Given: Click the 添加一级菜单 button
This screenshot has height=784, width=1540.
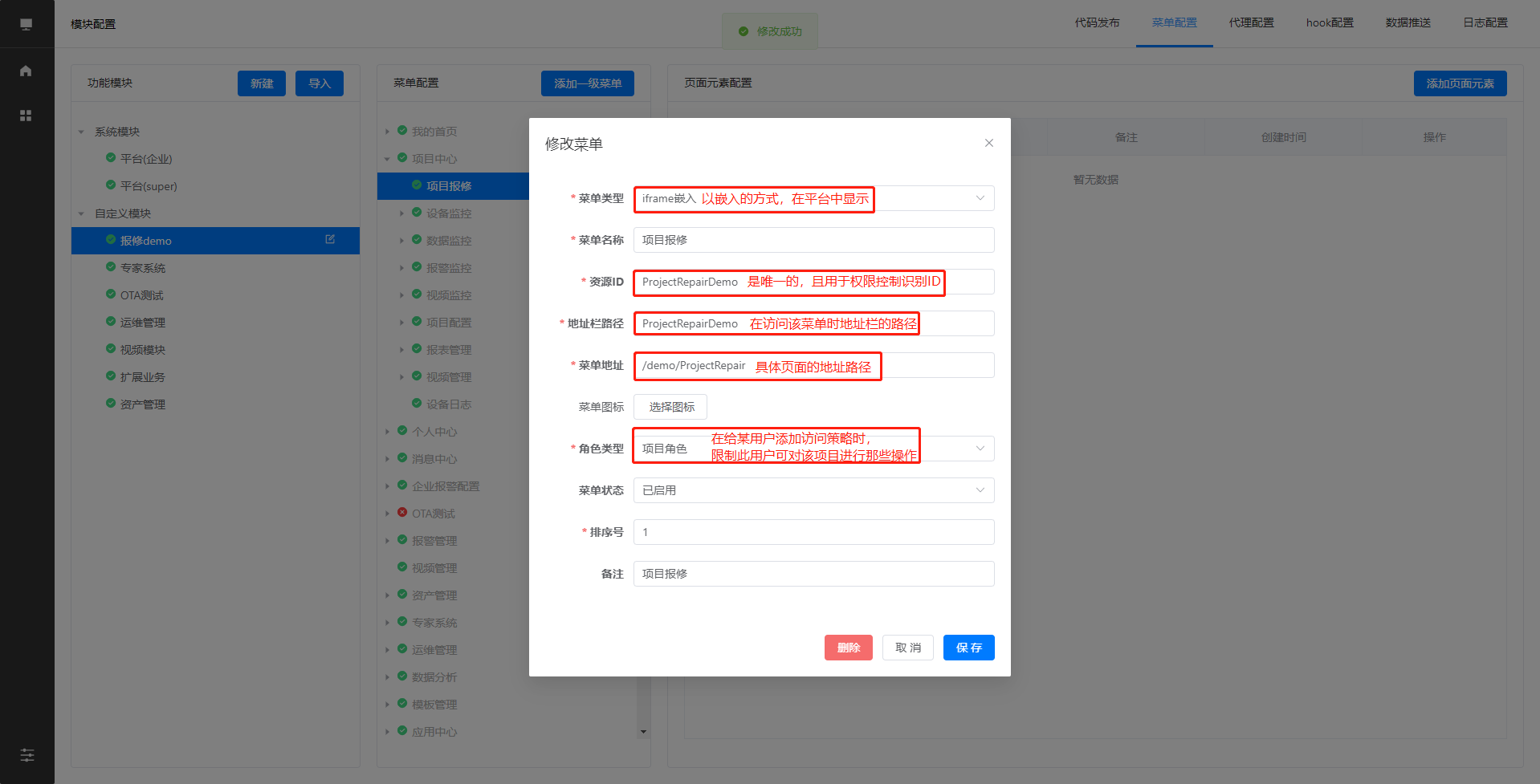Looking at the screenshot, I should (588, 83).
